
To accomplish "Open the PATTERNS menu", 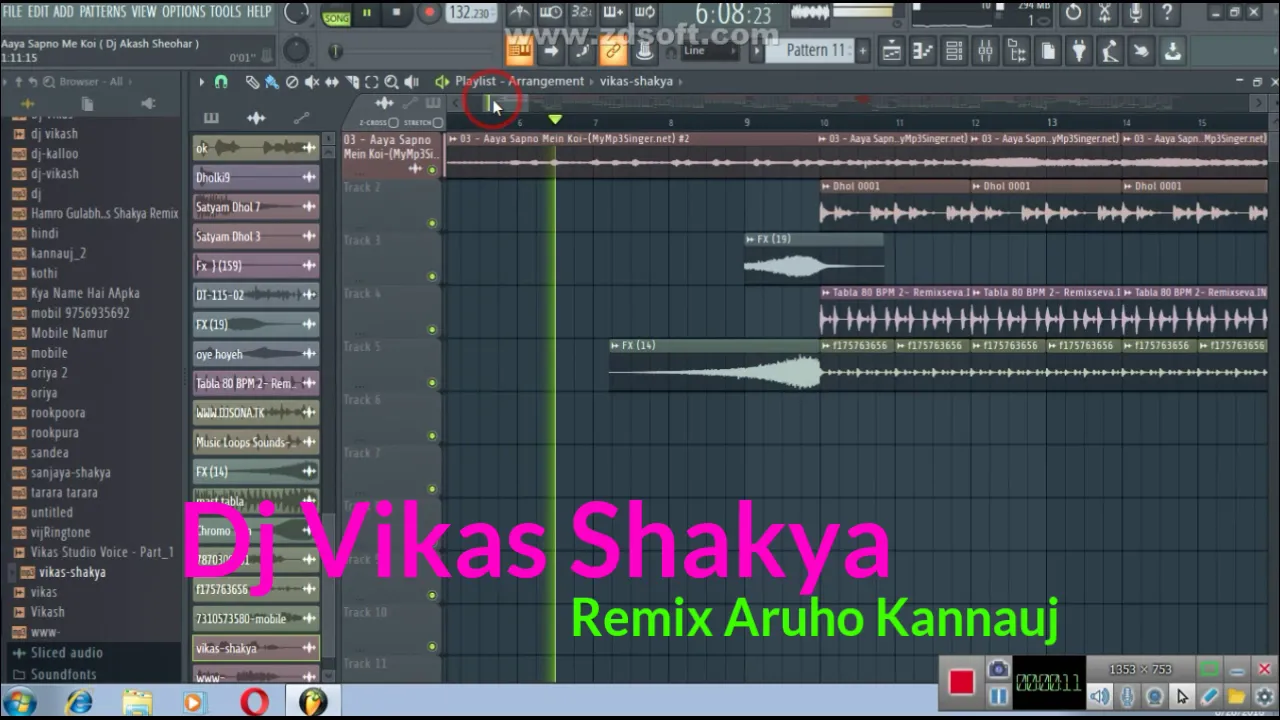I will pyautogui.click(x=103, y=11).
